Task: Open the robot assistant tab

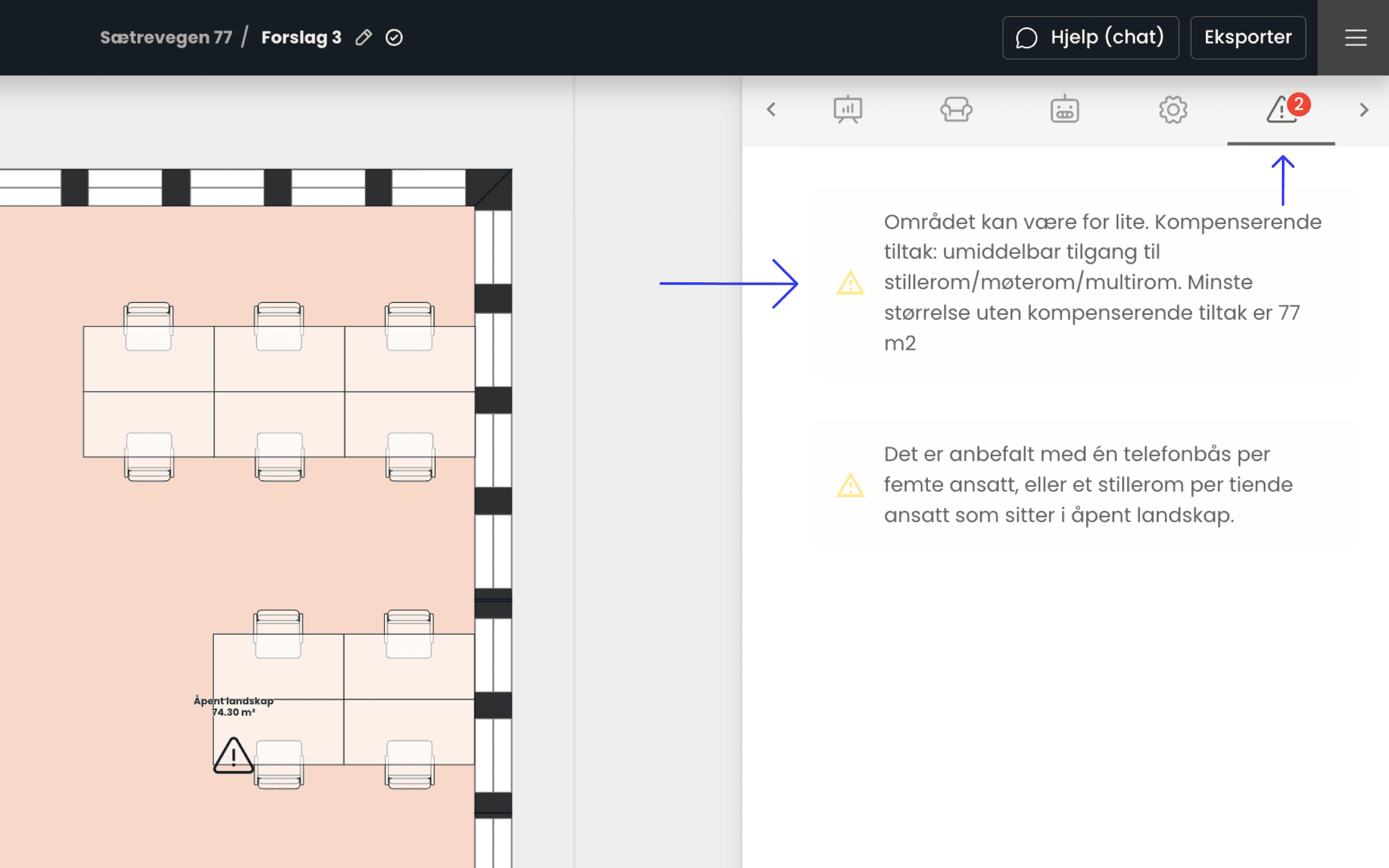Action: point(1065,109)
